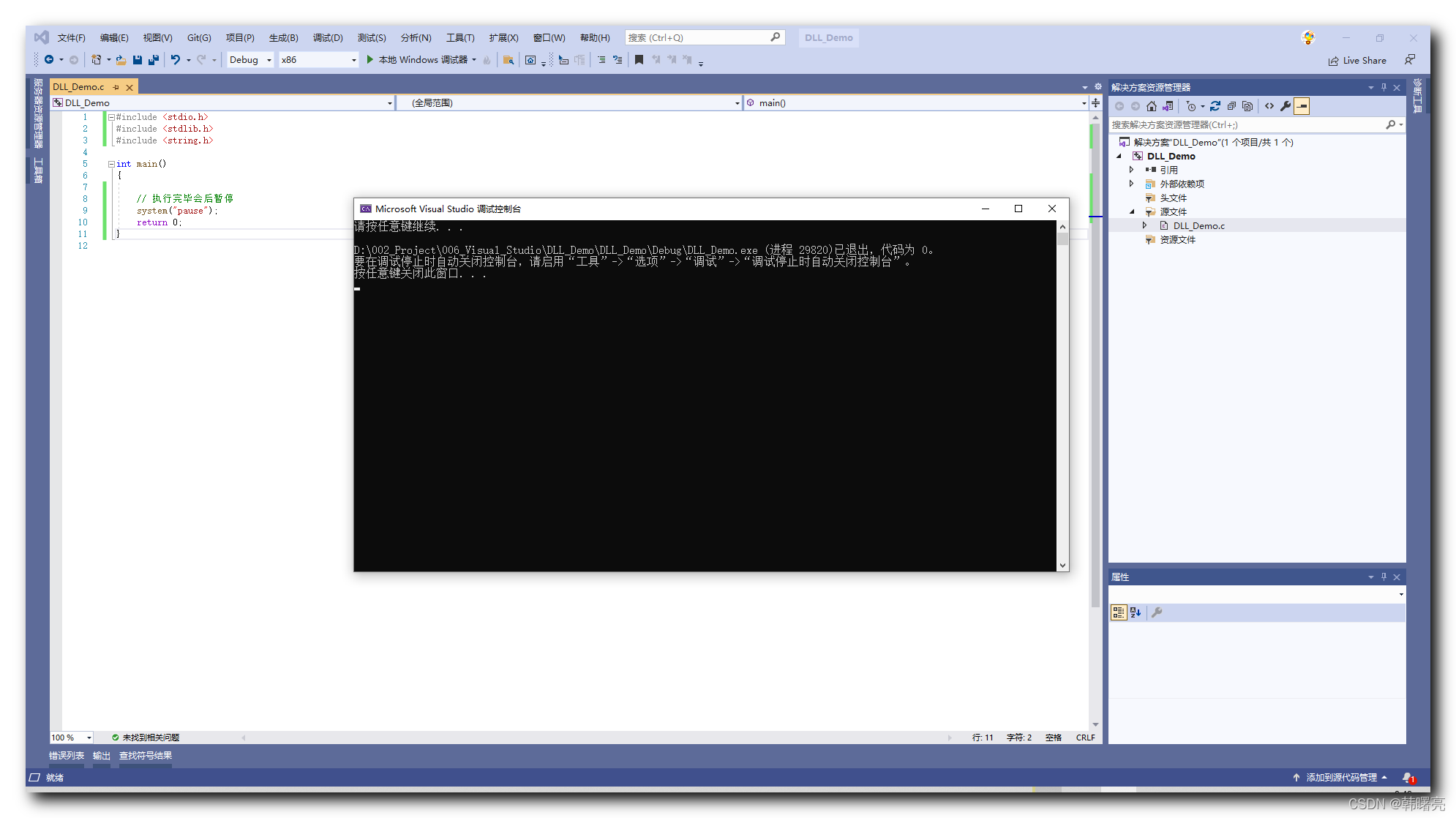Screen dimensions: 1456x818
Task: Open the 编辑(E) menu
Action: tap(114, 37)
